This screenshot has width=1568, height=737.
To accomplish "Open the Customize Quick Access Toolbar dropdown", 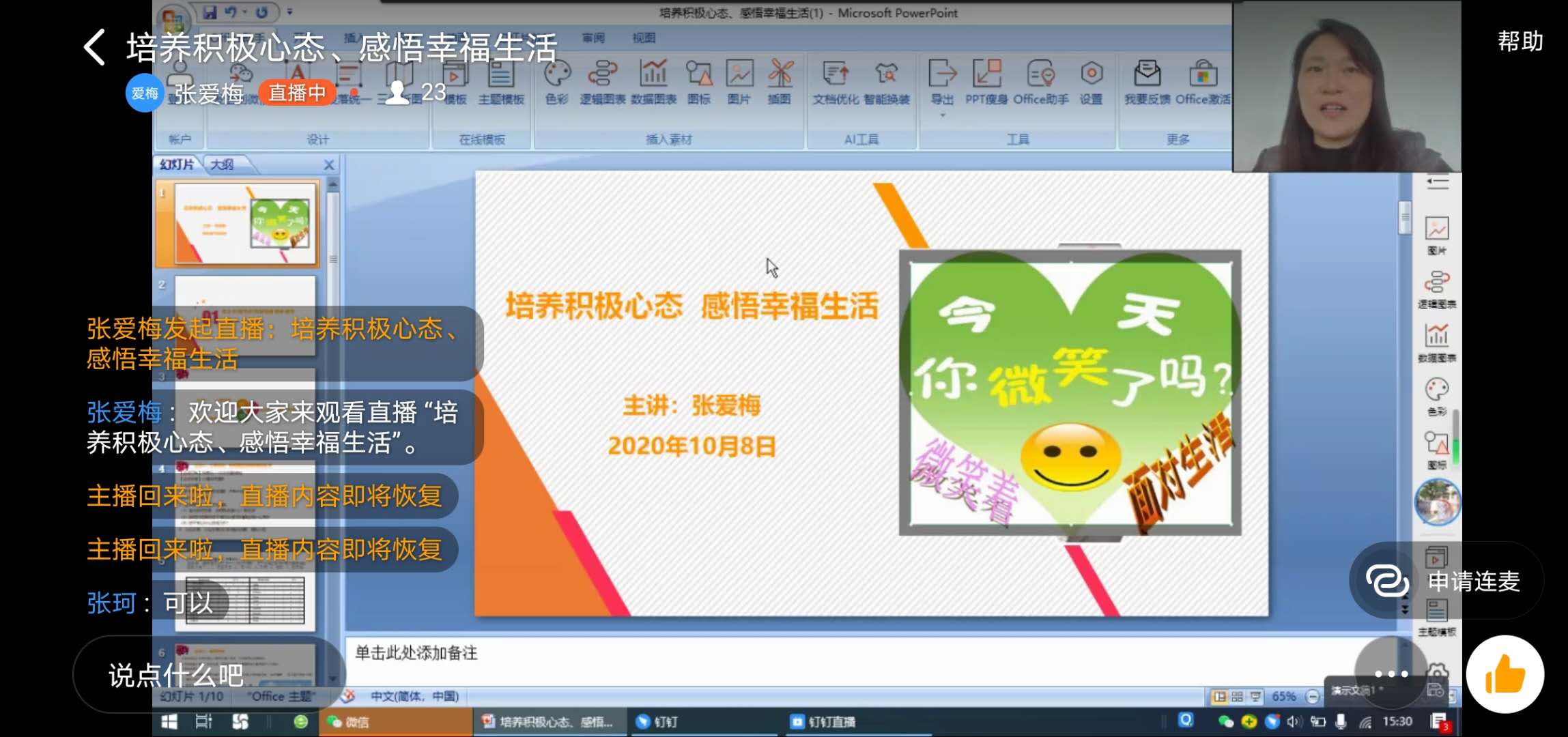I will point(289,12).
